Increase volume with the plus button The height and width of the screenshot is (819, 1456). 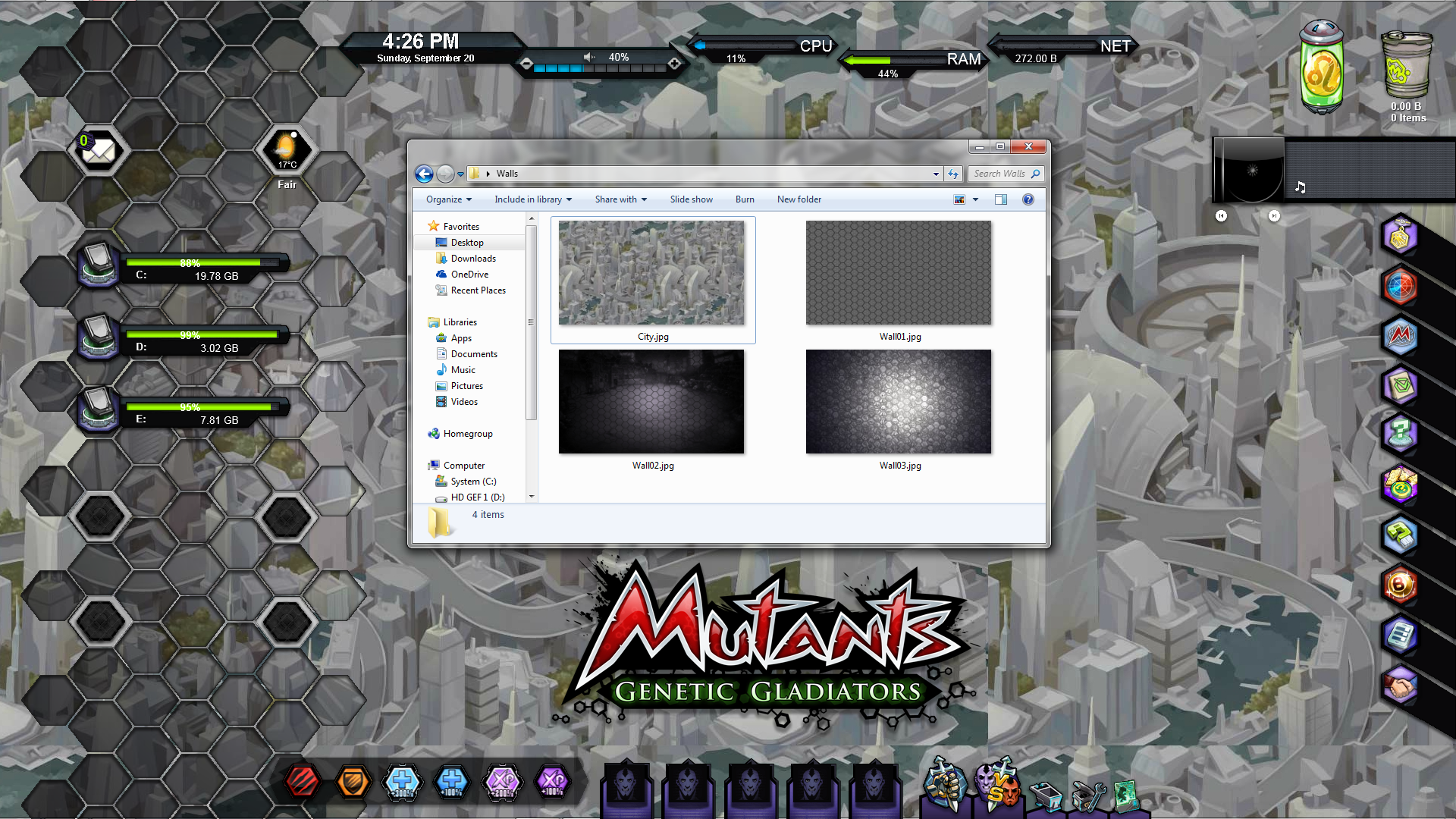[674, 64]
